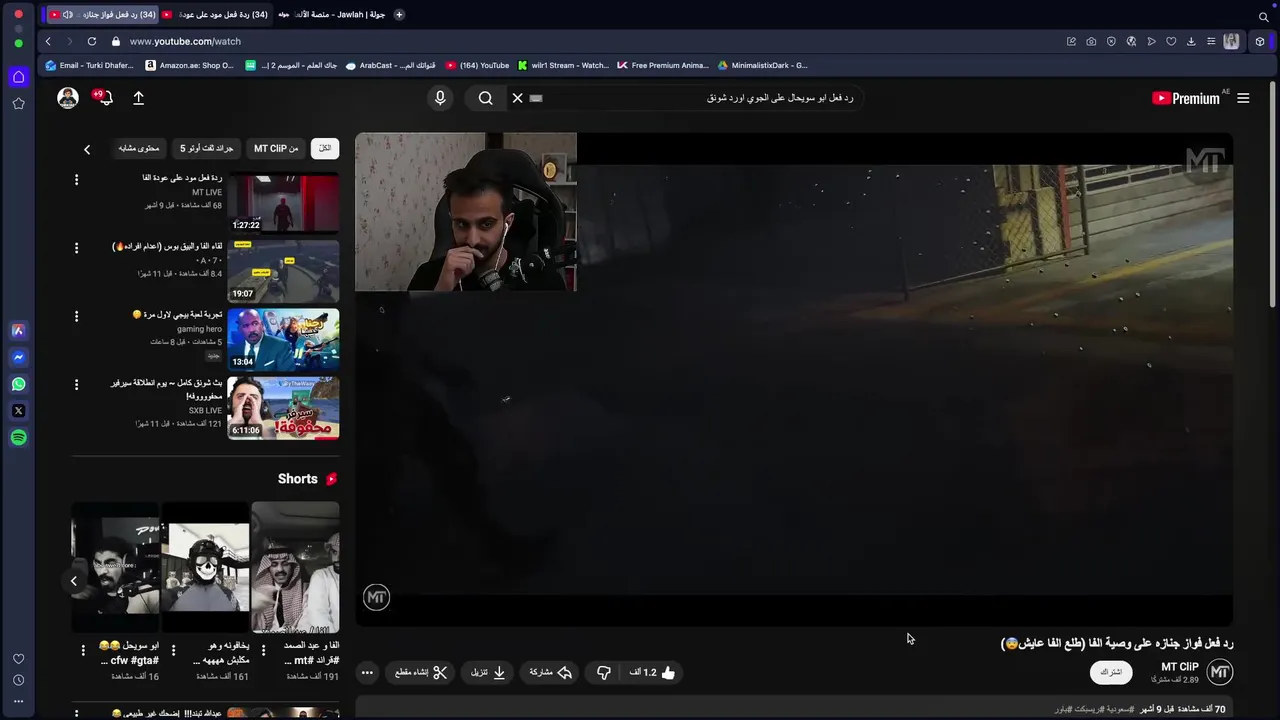
Task: Open the X (Twitter) icon in the sidebar
Action: pyautogui.click(x=18, y=411)
